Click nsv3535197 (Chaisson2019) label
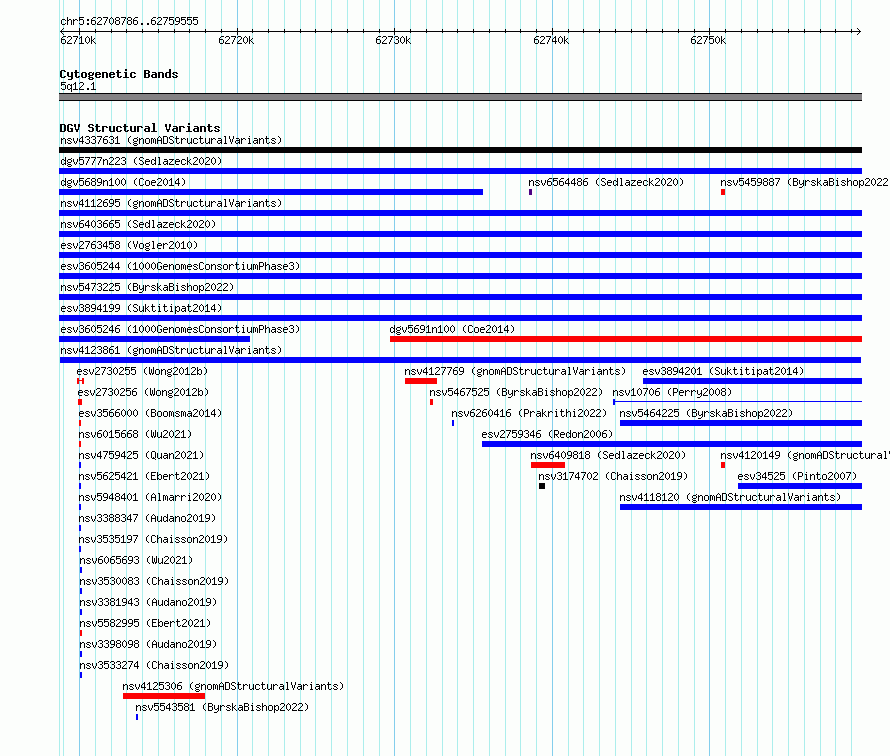This screenshot has height=756, width=890. coord(153,539)
